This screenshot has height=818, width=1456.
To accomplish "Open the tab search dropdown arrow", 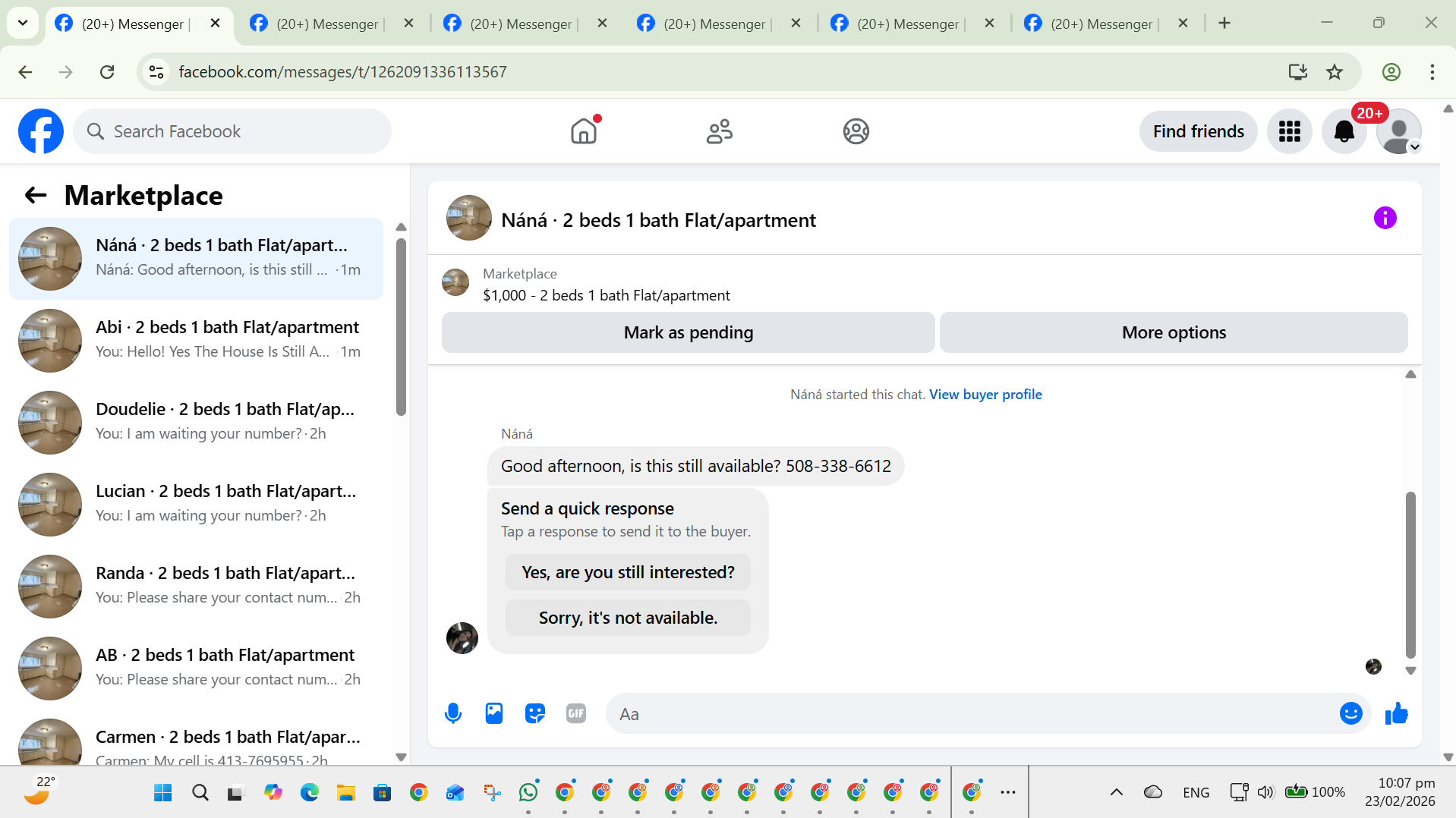I will [23, 23].
